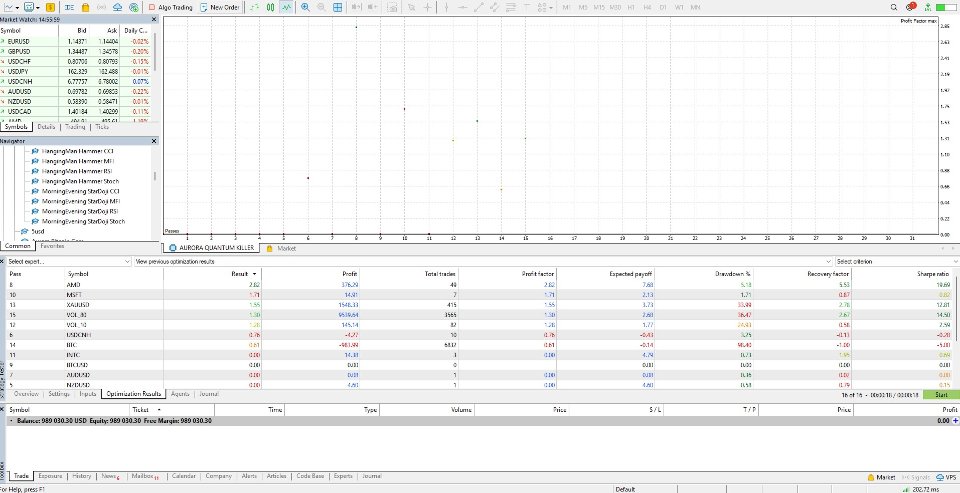
Task: Tile windows with grid icon
Action: 337,7
